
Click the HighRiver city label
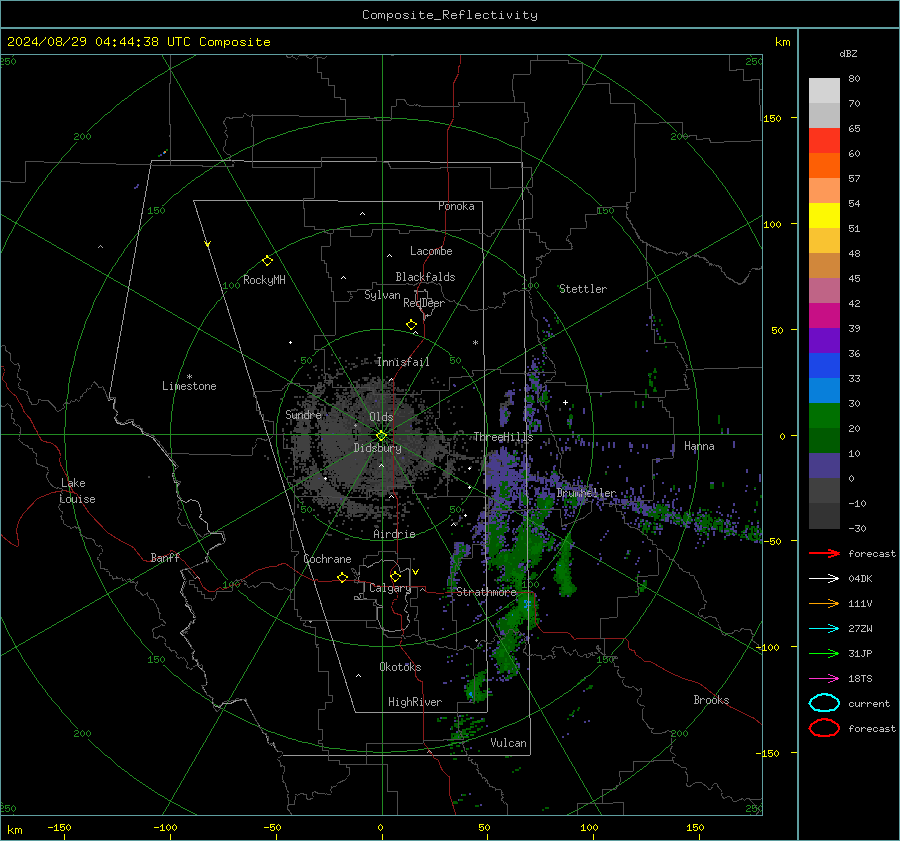click(x=415, y=702)
